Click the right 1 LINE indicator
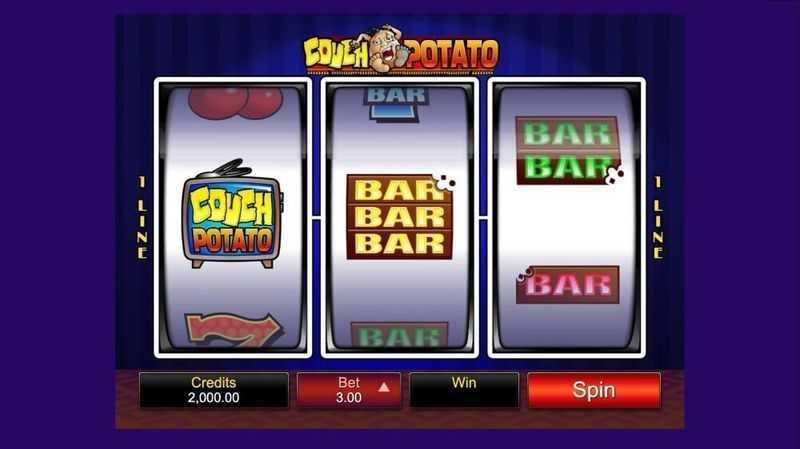Viewport: 800px width, 449px height. [x=658, y=218]
